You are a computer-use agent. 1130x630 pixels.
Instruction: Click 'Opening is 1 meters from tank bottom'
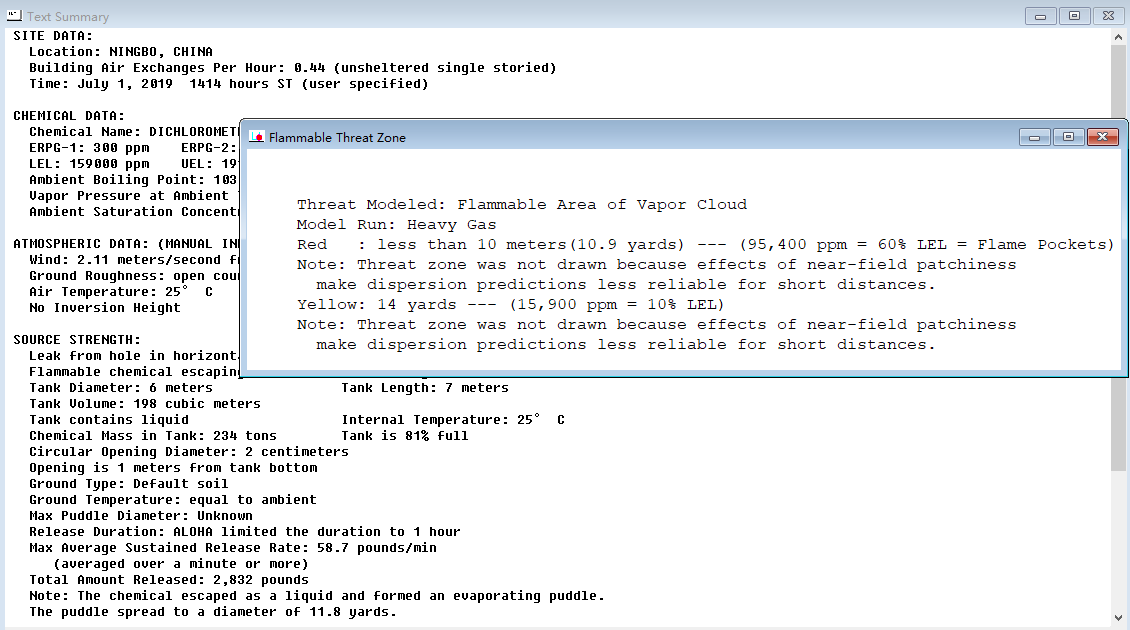coord(173,468)
